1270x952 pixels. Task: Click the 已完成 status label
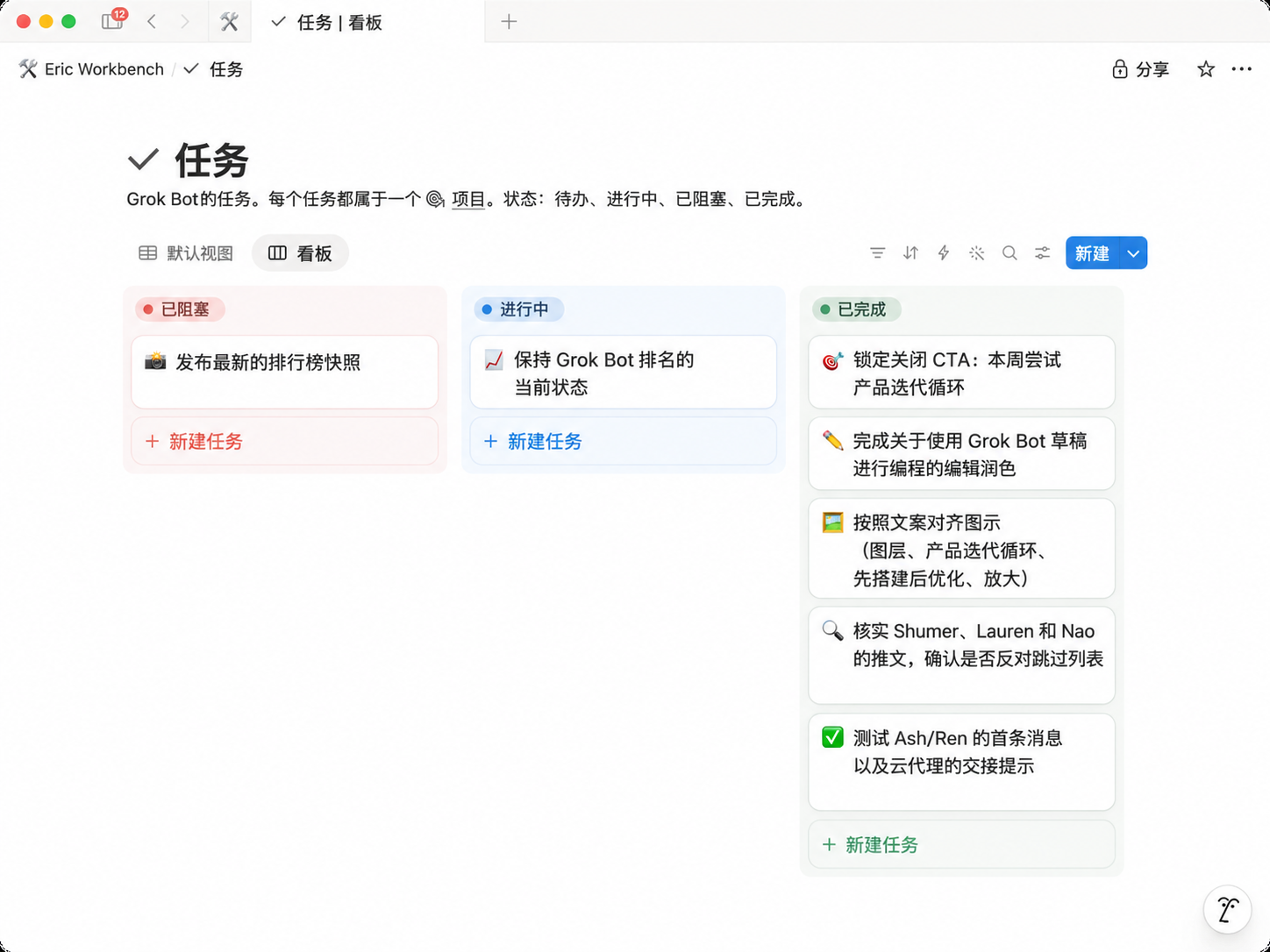coord(857,309)
